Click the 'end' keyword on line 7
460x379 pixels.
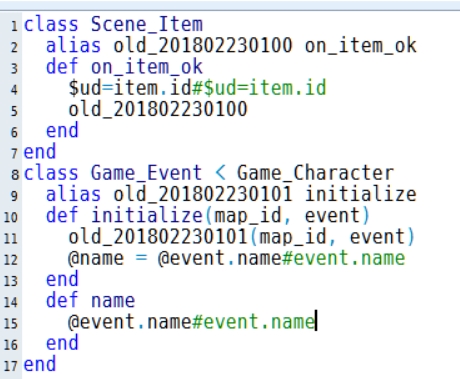click(x=40, y=152)
